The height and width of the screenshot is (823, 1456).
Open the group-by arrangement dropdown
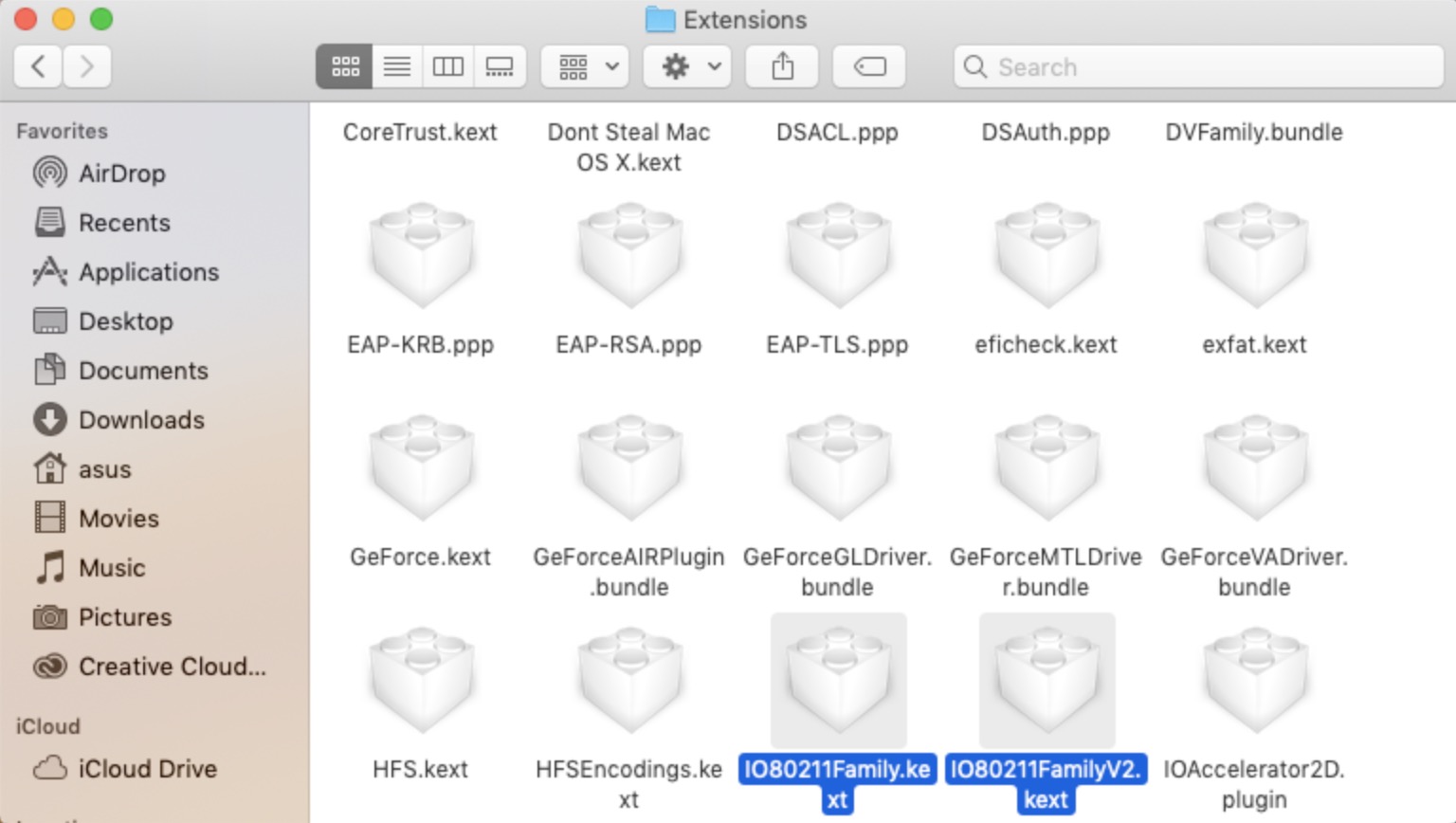[585, 66]
